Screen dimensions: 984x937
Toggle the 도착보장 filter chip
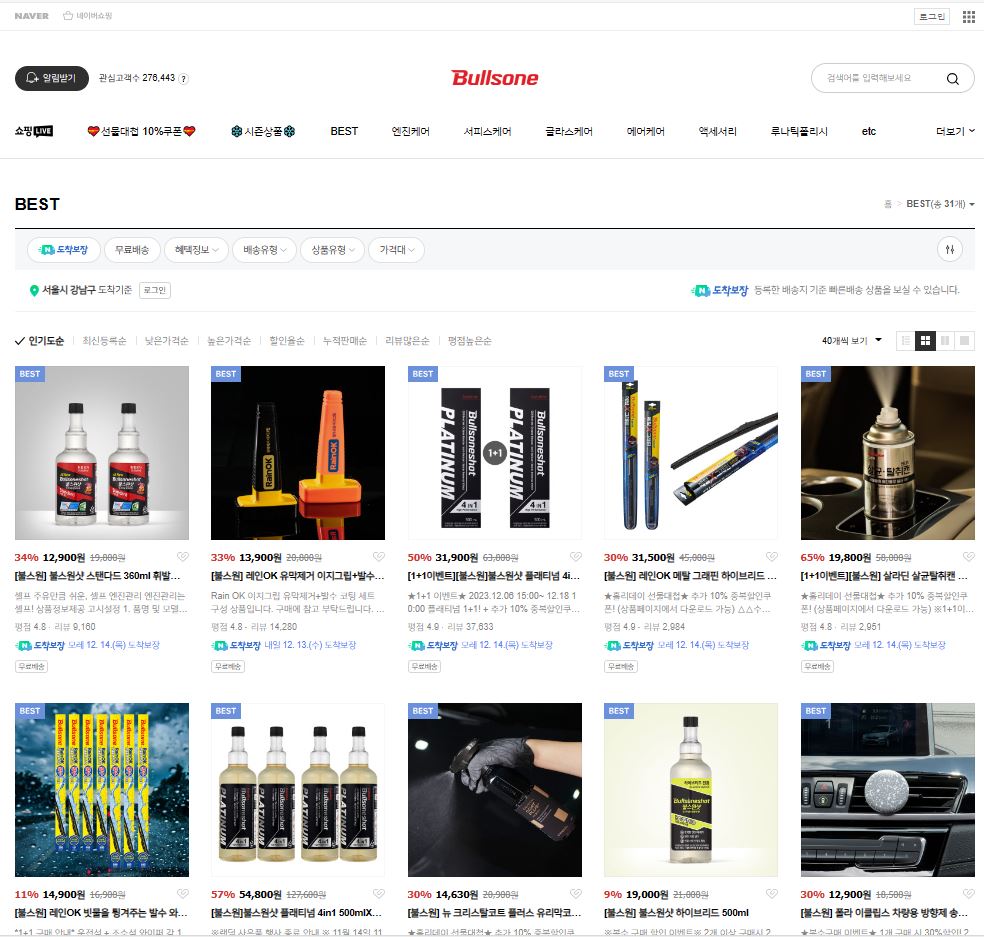63,250
